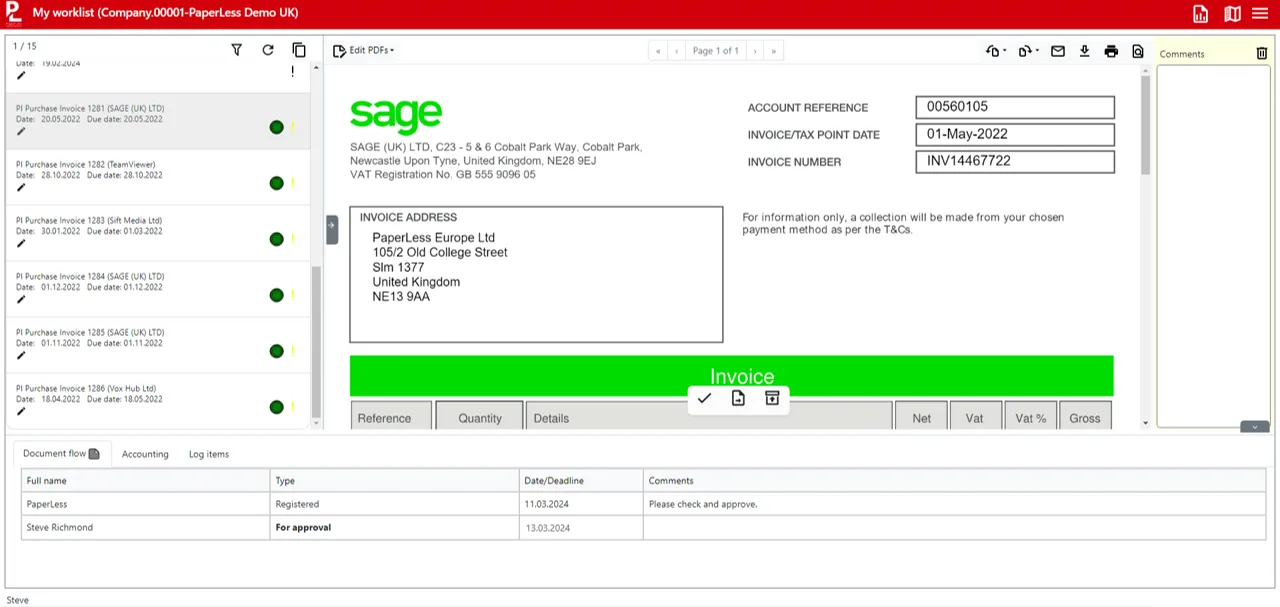Click green status dot on Invoice 1283 (Sift Media)
Screen dimensions: 1280x607
tap(277, 239)
